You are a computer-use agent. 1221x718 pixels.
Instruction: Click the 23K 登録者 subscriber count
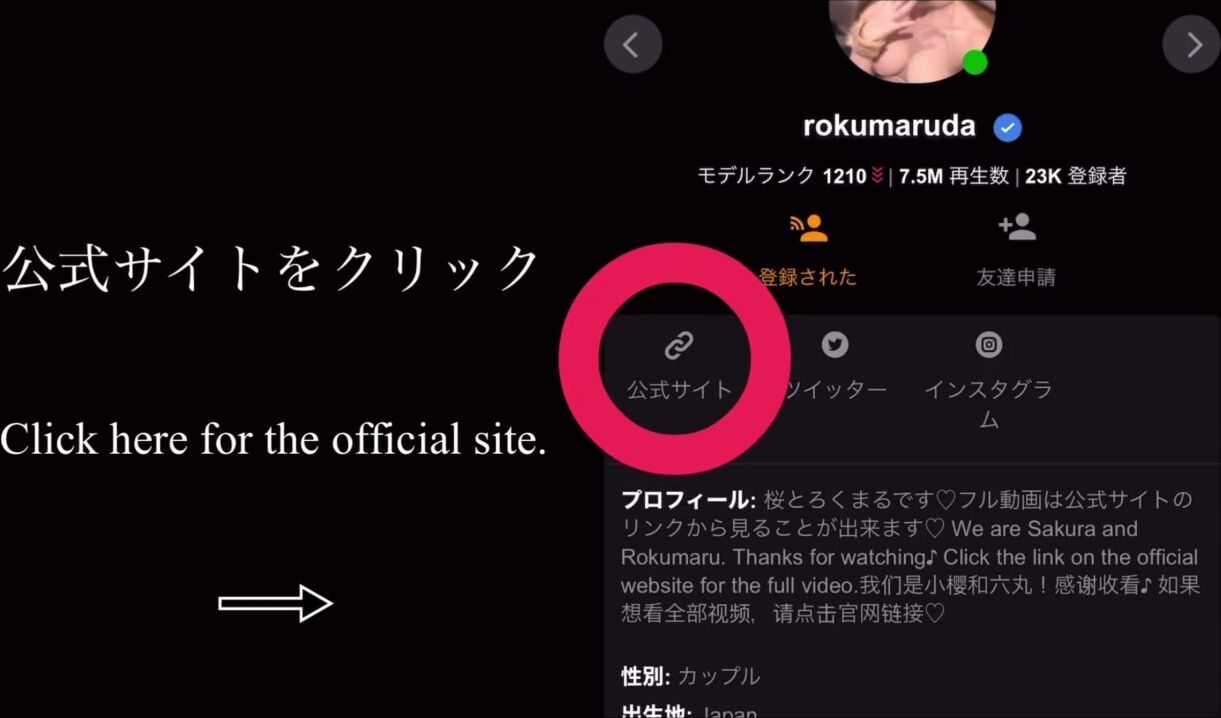coord(1076,176)
